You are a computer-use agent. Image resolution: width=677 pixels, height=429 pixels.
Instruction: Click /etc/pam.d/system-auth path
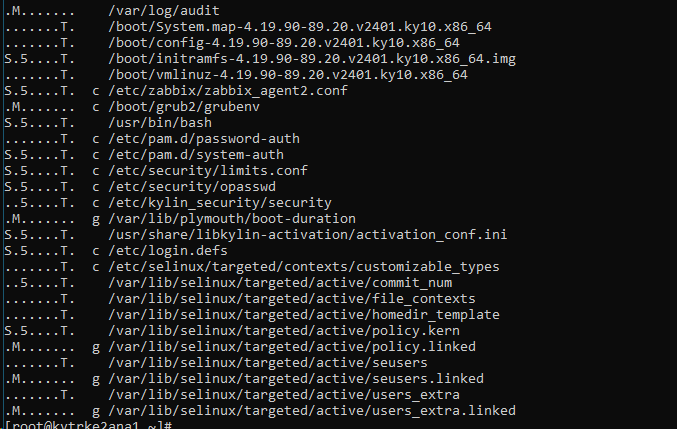click(196, 155)
